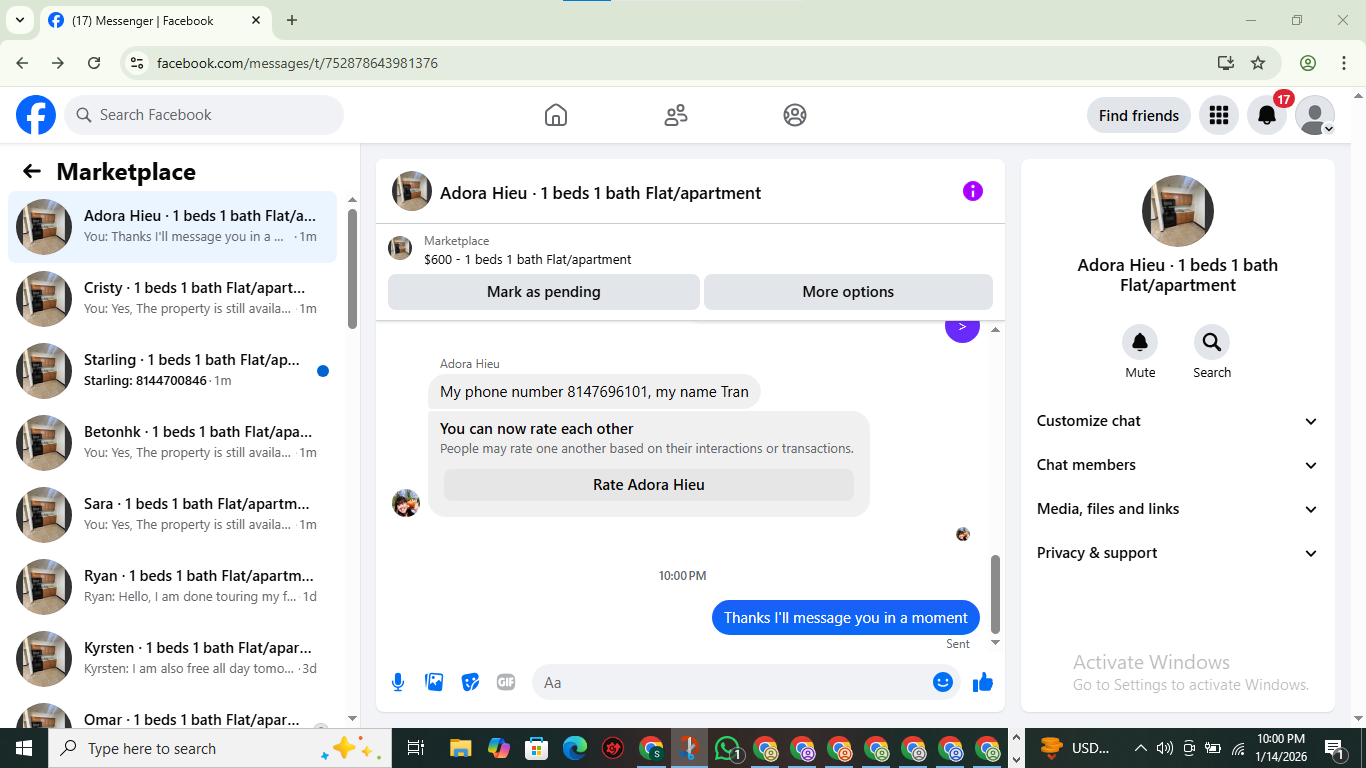Click 'Thanks I'll message you in a moment' bubble

pos(846,617)
